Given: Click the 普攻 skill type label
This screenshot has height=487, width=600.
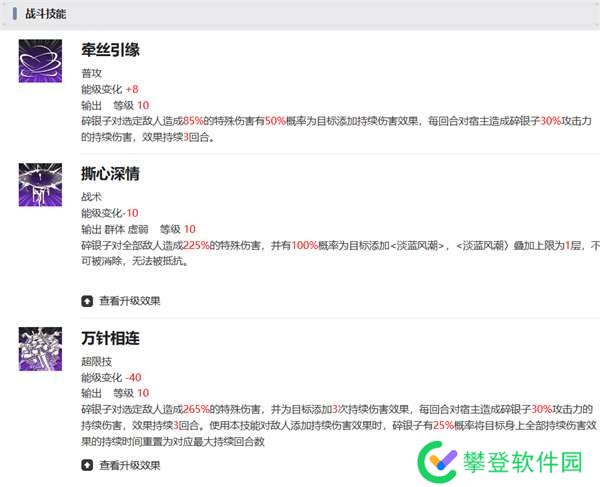Looking at the screenshot, I should pos(91,73).
